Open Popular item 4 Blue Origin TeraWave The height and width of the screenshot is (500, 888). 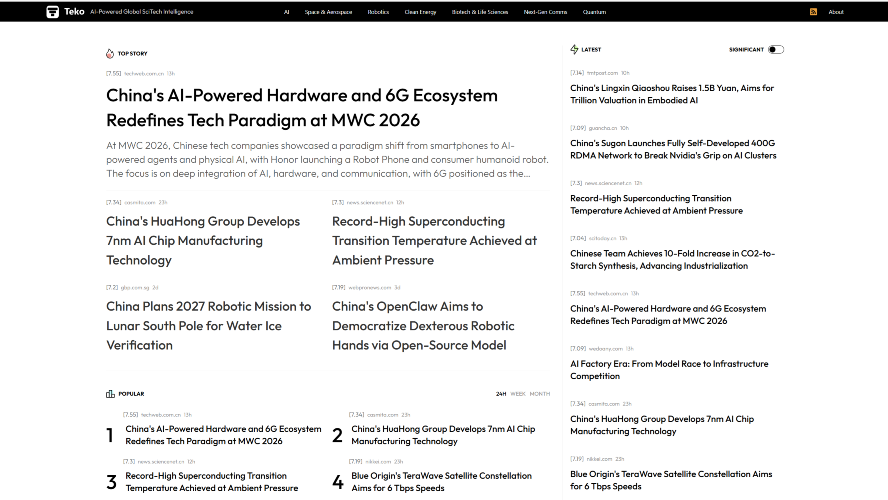pyautogui.click(x=441, y=482)
